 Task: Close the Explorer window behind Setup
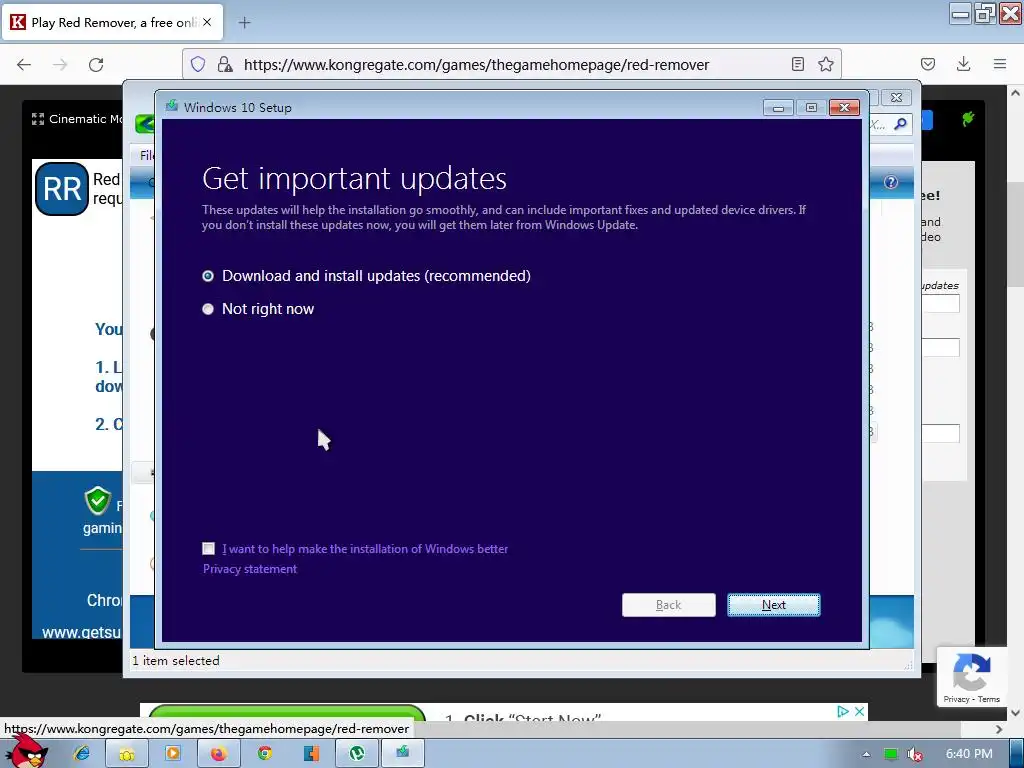[x=897, y=97]
